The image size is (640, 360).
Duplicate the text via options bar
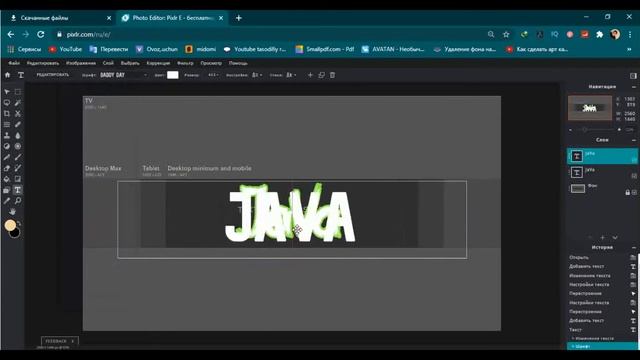click(x=321, y=75)
